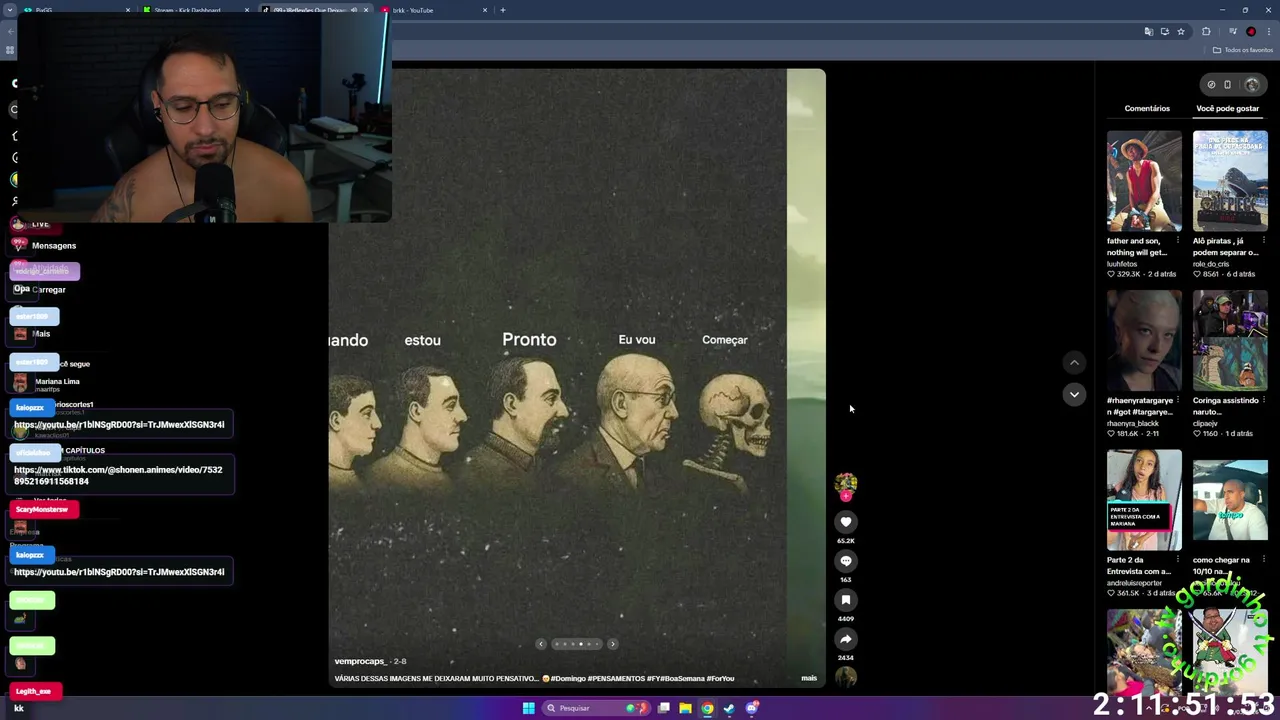Open Chrome media controls icon
Image resolution: width=1280 pixels, height=720 pixels.
coord(1233,32)
